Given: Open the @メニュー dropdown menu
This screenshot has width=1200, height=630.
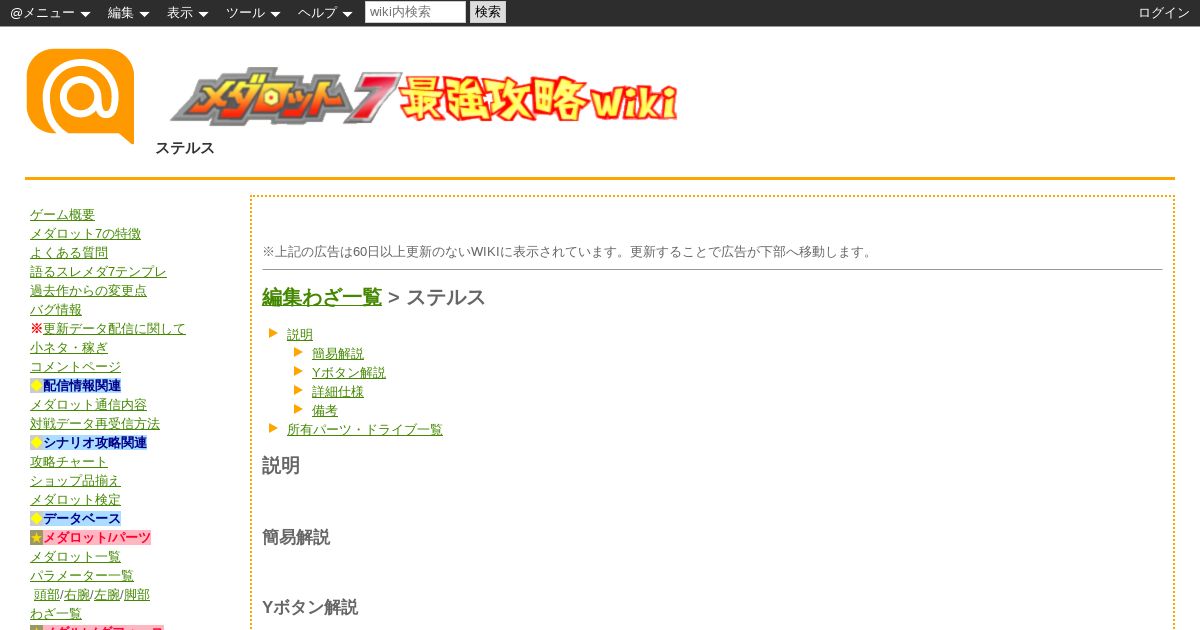Looking at the screenshot, I should click(x=50, y=13).
